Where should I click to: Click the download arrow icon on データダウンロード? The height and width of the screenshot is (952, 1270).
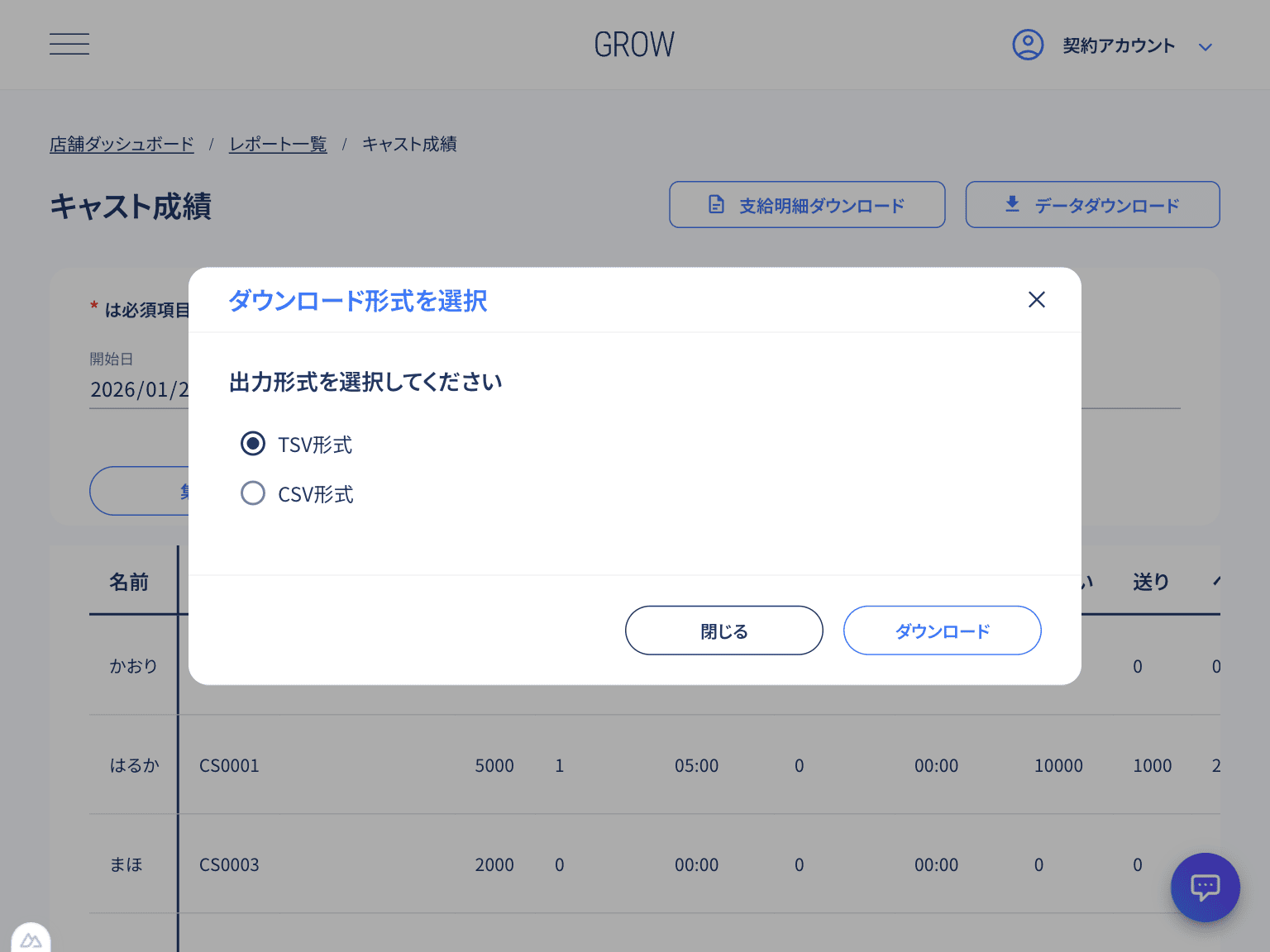[x=1010, y=203]
